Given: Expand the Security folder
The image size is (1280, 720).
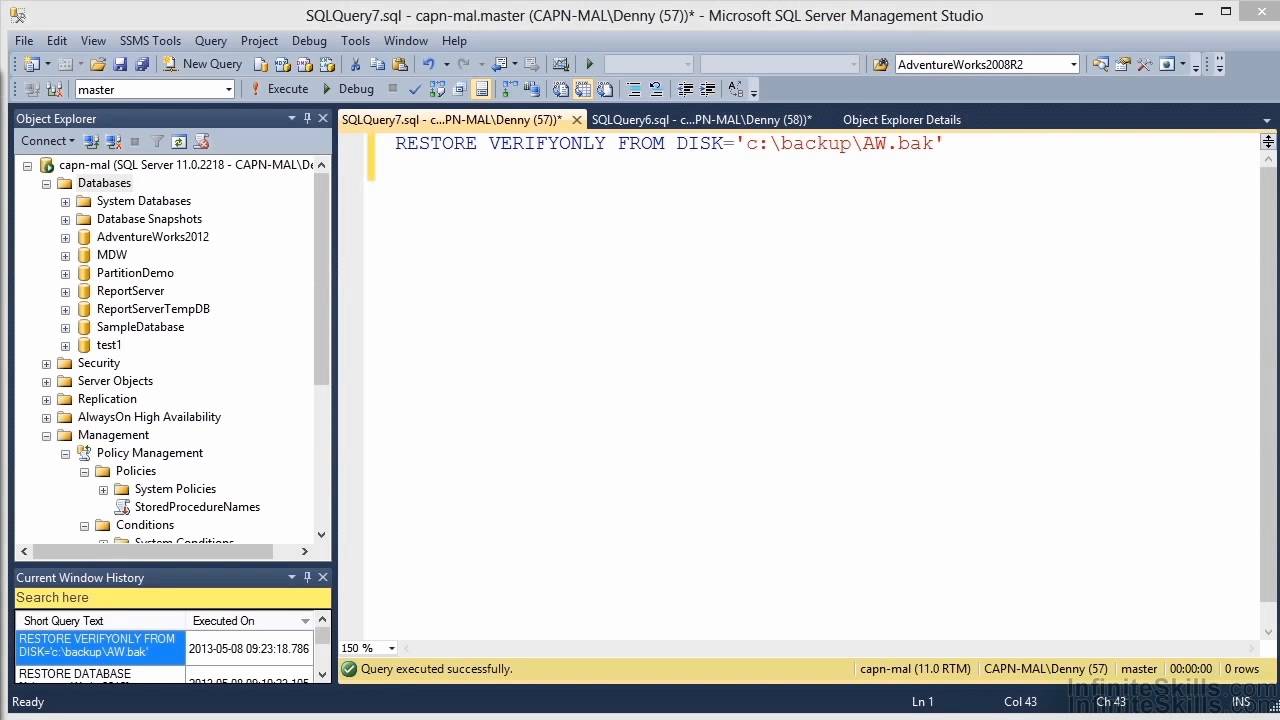Looking at the screenshot, I should [x=46, y=364].
